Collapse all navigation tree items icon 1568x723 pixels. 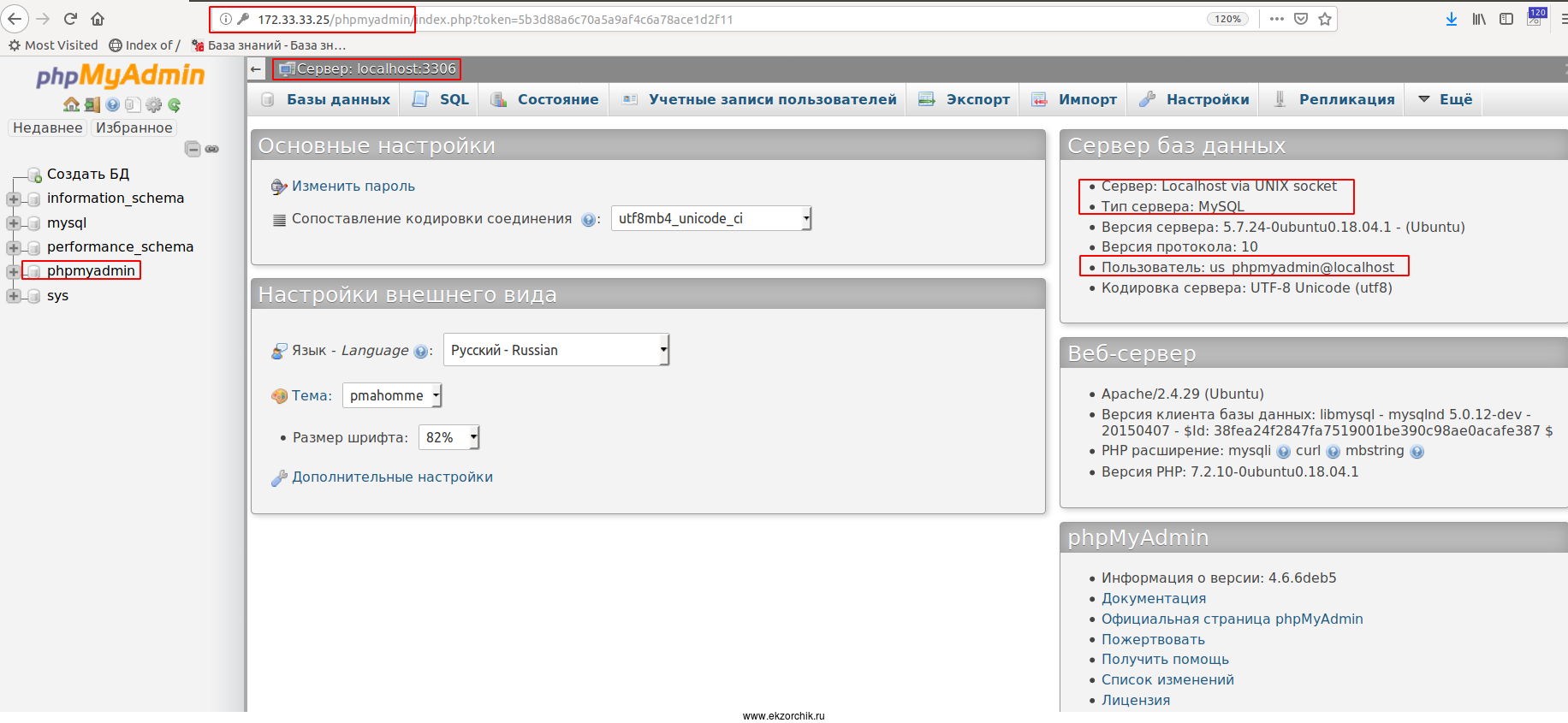point(193,149)
